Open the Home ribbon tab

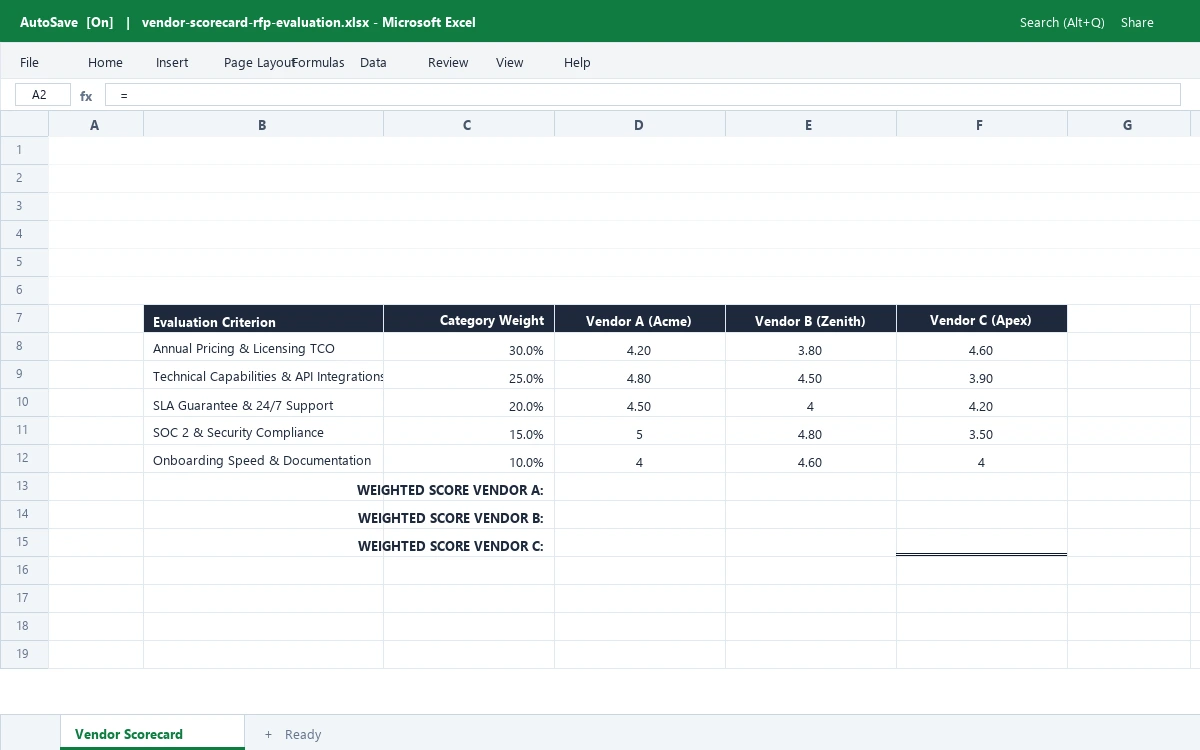click(105, 62)
